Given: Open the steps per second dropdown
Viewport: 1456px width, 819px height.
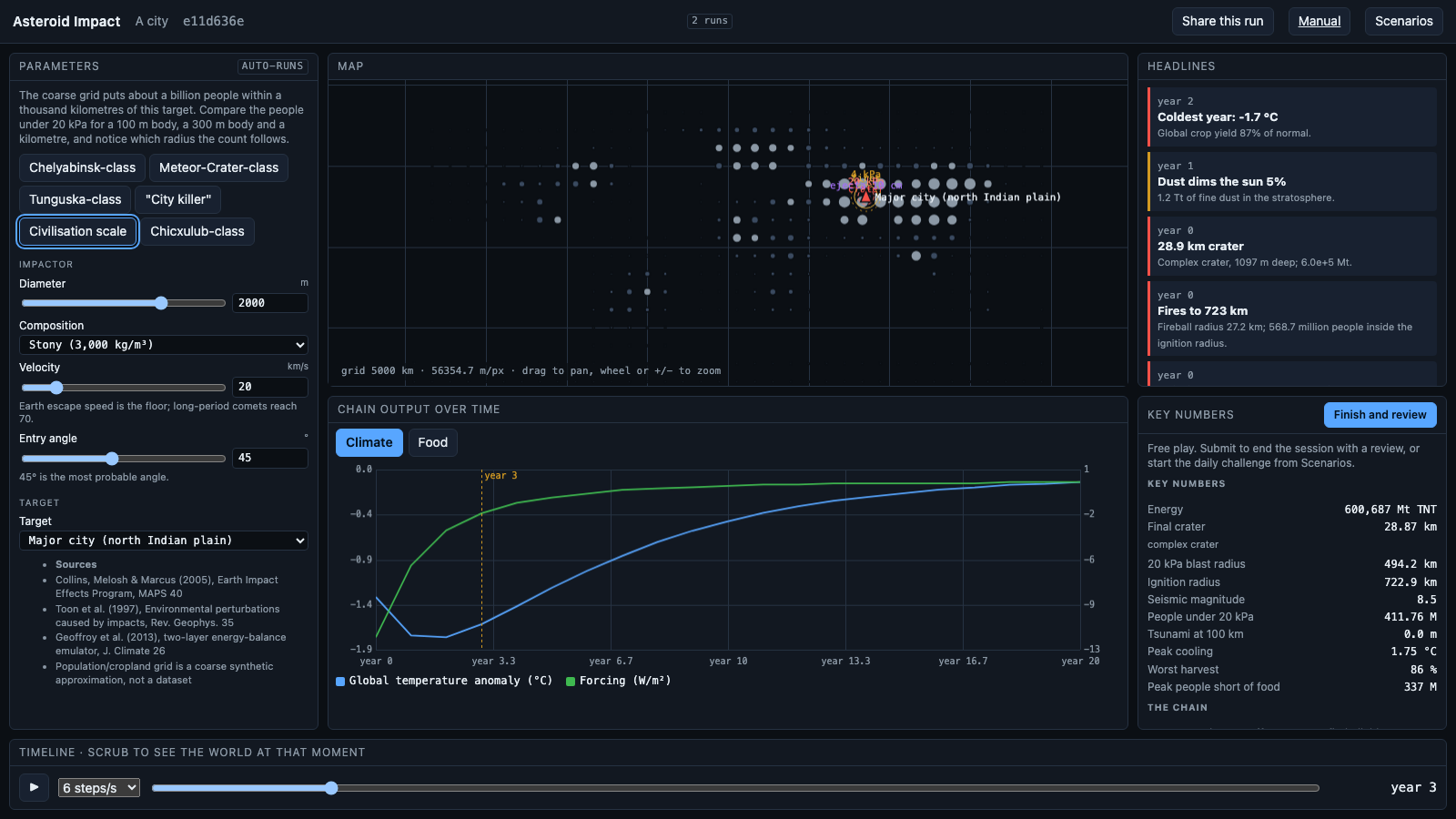Looking at the screenshot, I should 99,788.
